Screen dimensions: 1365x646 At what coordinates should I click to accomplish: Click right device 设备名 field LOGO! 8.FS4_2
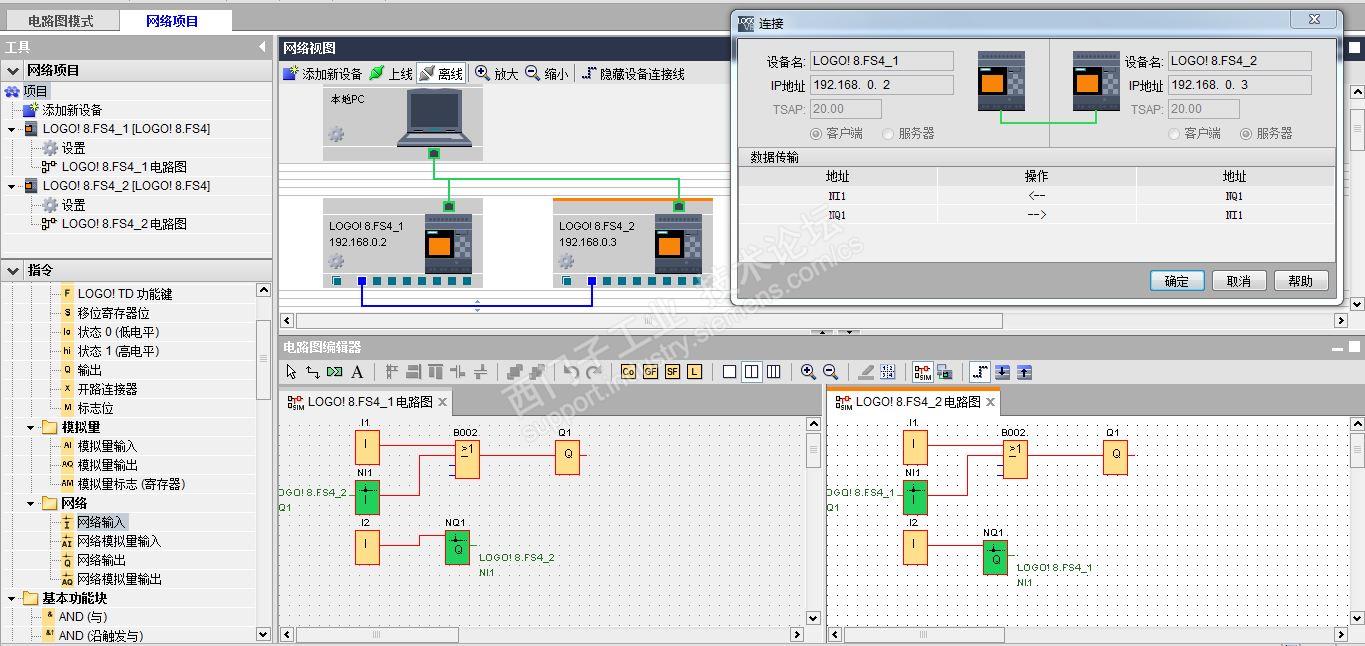(x=1239, y=61)
